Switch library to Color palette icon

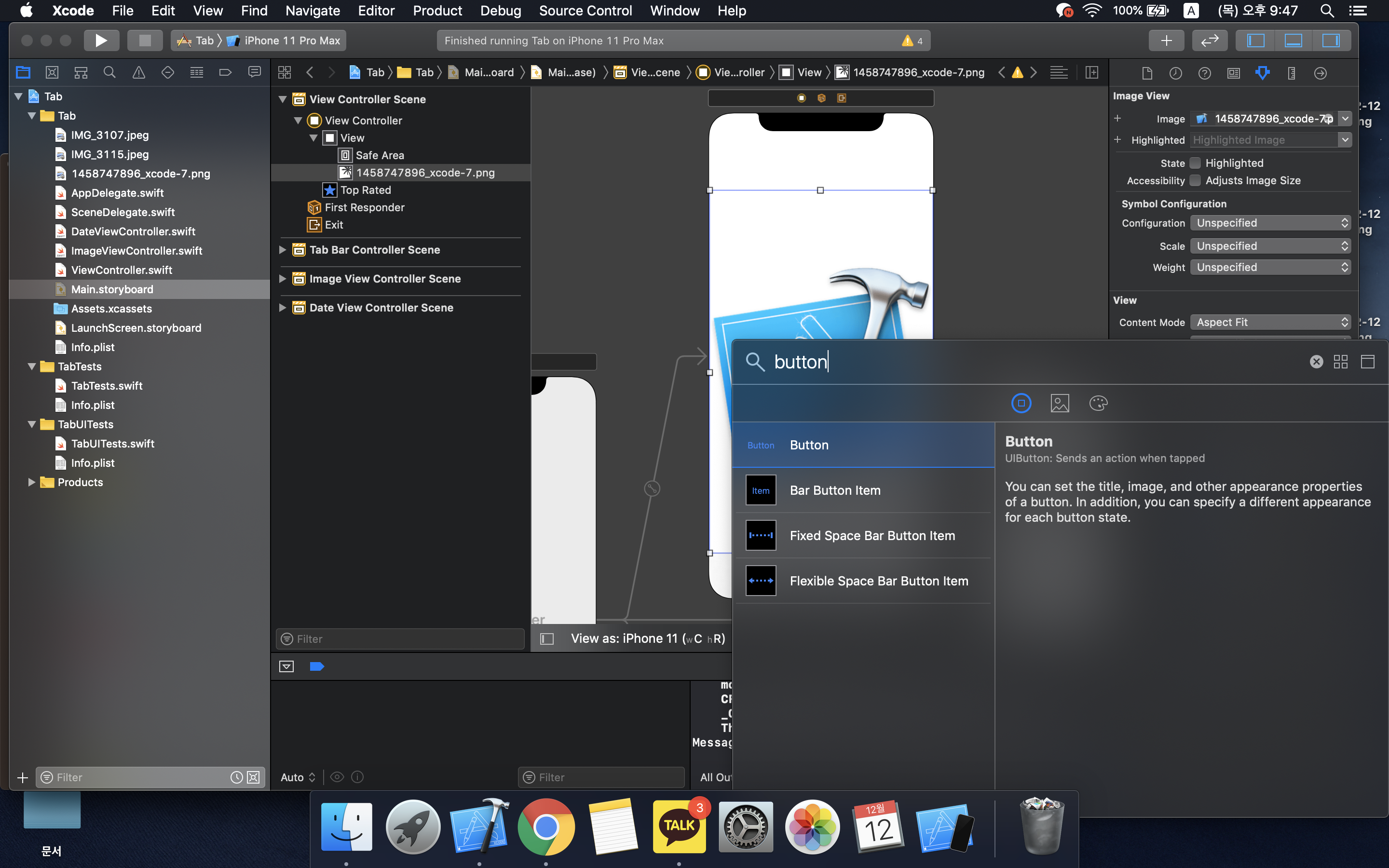coord(1098,403)
